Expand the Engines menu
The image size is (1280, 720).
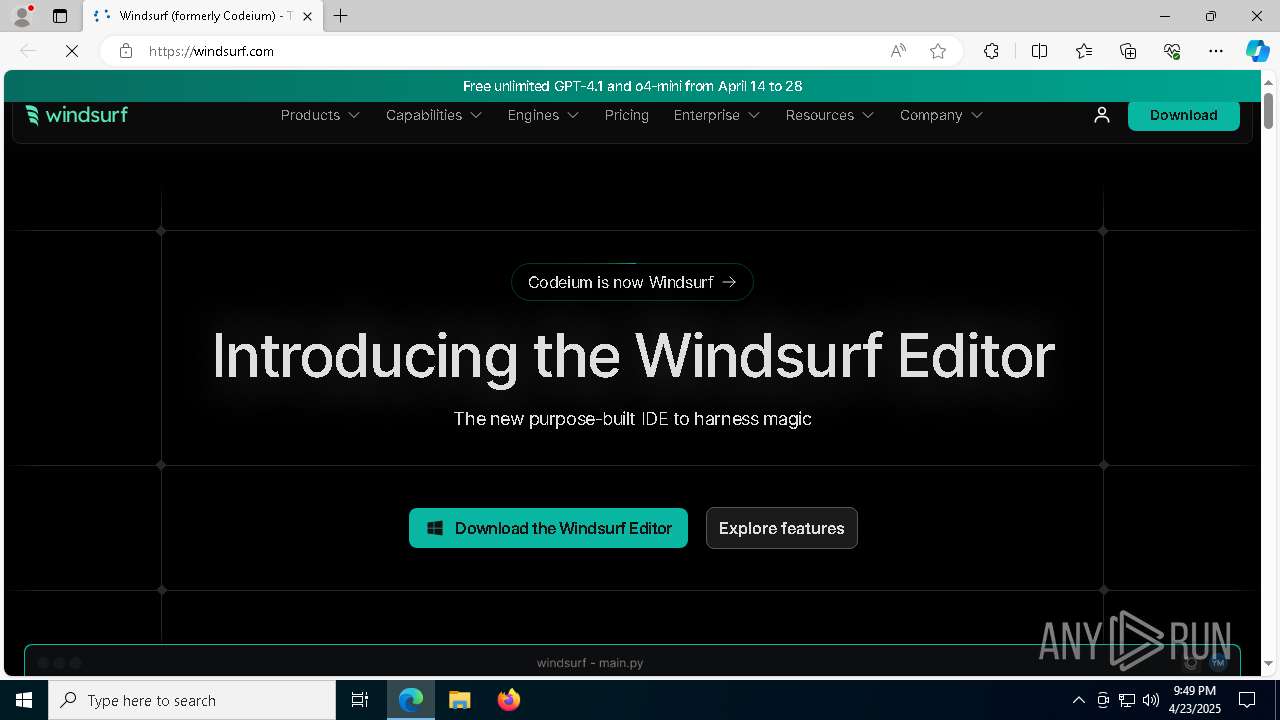(x=543, y=115)
